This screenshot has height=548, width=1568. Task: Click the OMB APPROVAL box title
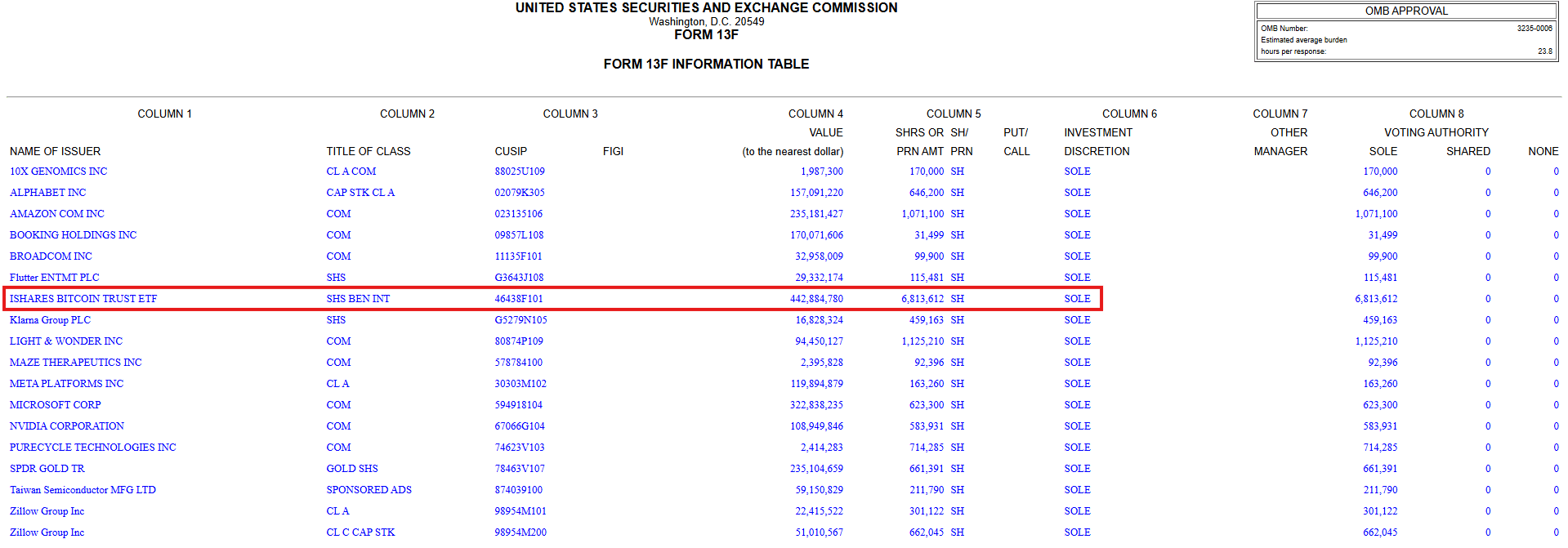tap(1406, 11)
